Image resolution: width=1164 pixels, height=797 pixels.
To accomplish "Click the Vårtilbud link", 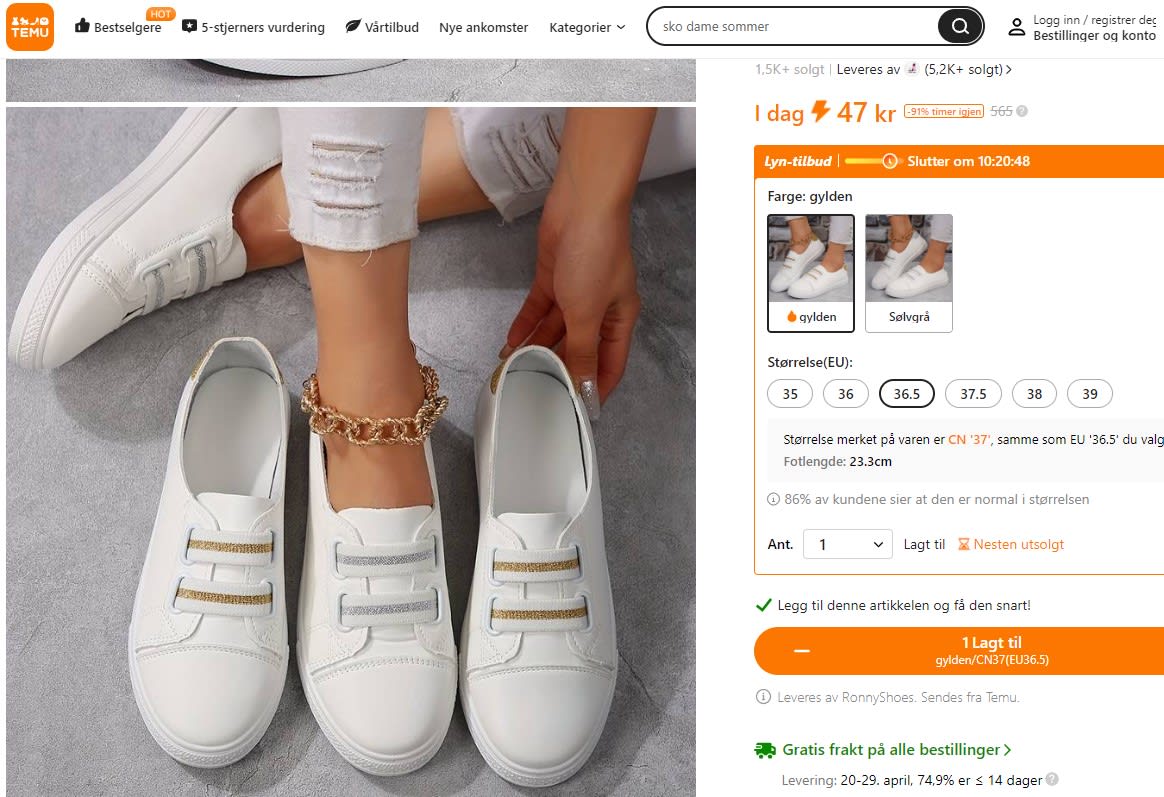I will [382, 27].
